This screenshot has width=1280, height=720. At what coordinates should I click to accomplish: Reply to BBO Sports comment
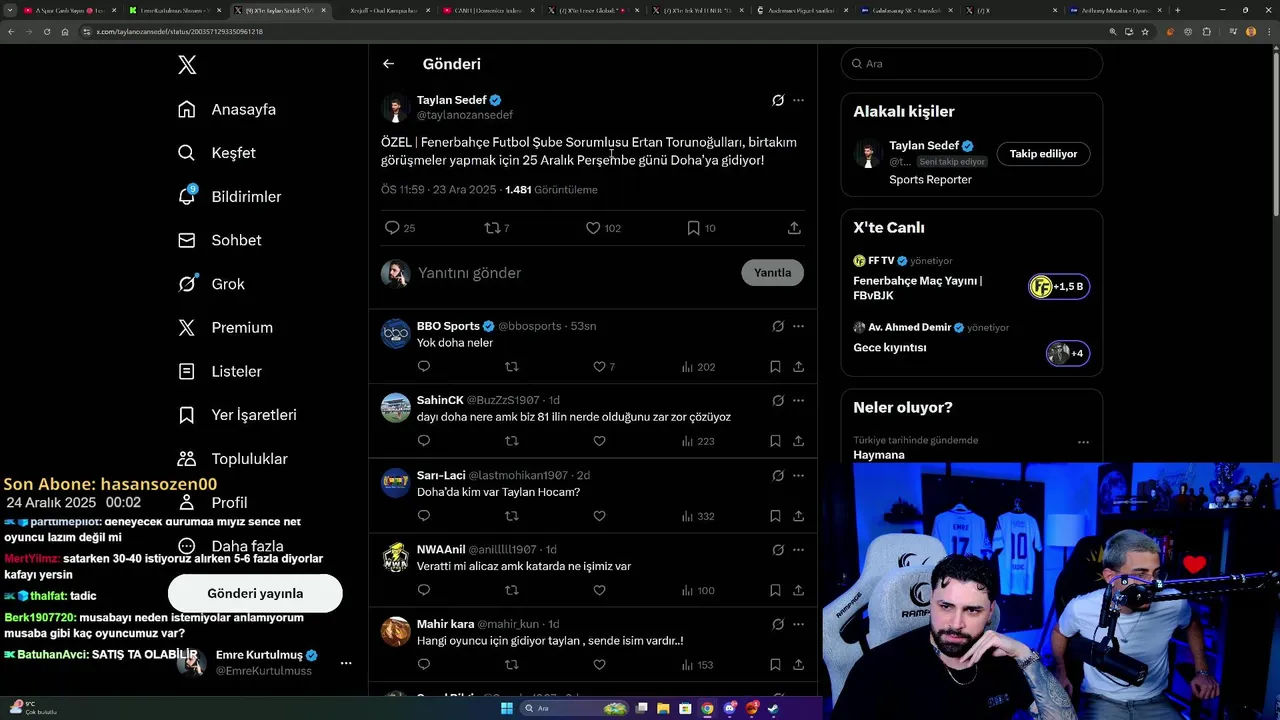coord(424,367)
